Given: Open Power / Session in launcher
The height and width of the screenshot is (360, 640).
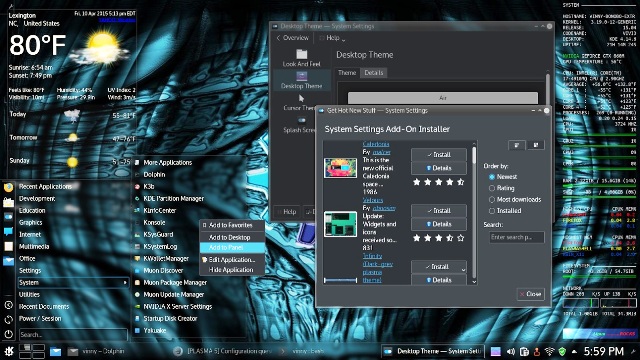Looking at the screenshot, I should [40, 318].
